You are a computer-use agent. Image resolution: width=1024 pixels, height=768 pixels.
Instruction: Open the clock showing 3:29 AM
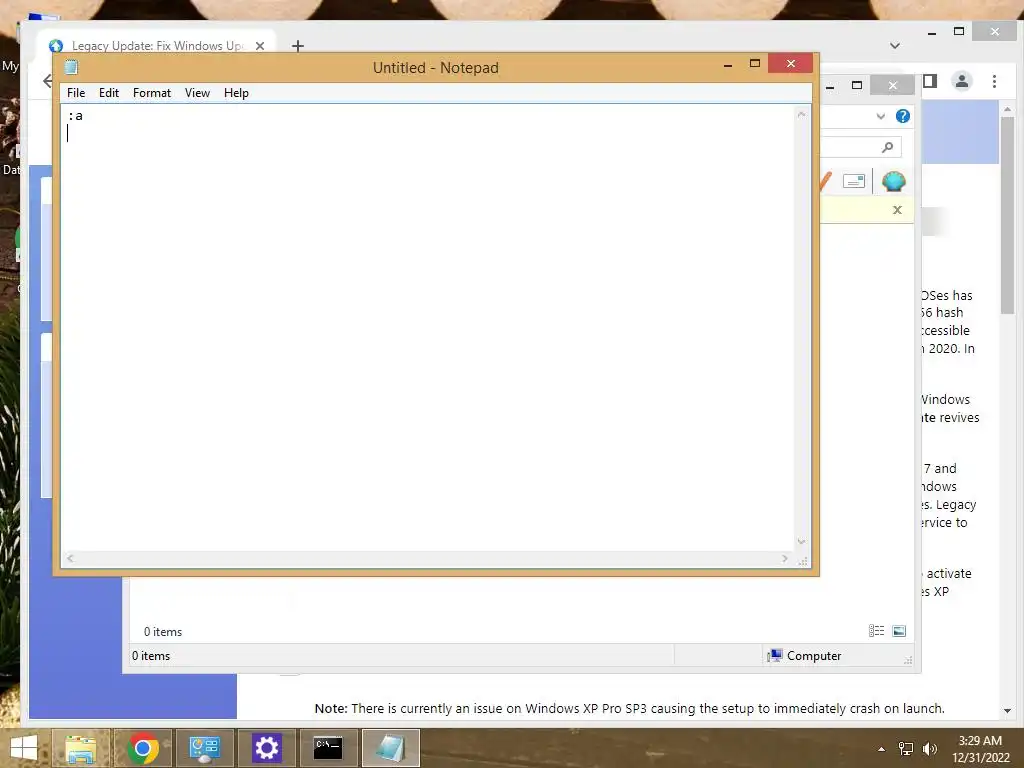(980, 749)
